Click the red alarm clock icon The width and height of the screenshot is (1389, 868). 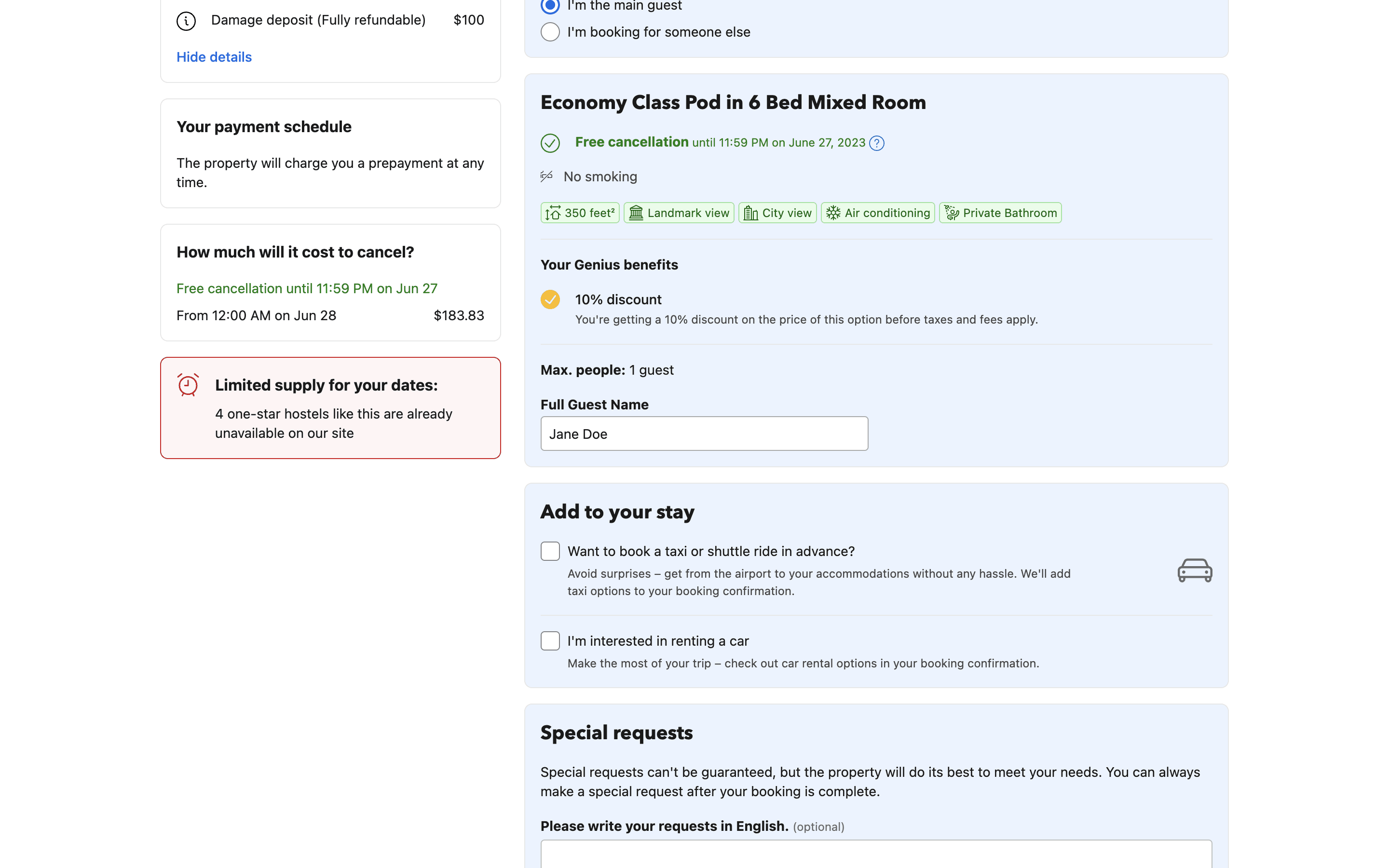(188, 385)
